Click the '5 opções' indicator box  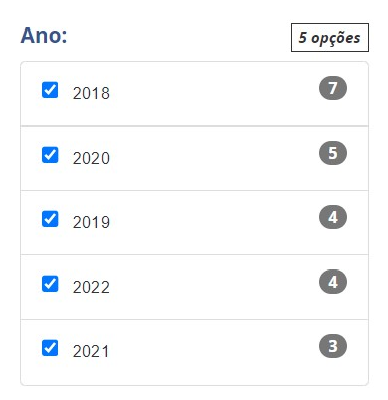(330, 38)
